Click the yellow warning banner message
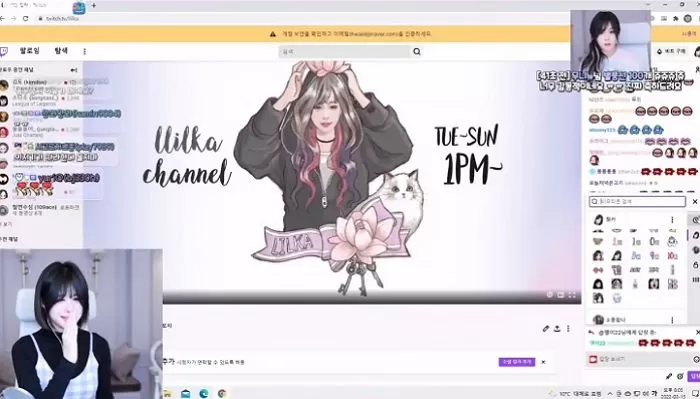Screen dimensions: 700x399 (356, 33)
